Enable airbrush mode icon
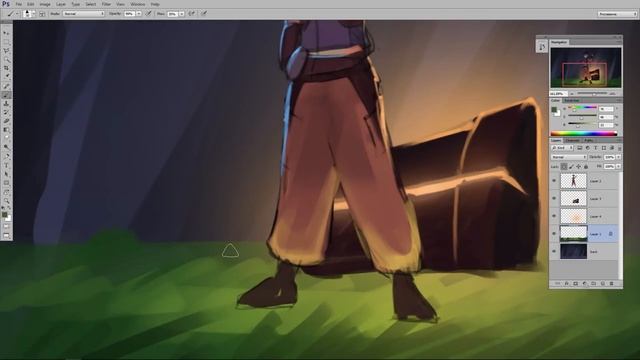Viewport: 640px width, 360px height. (x=191, y=13)
